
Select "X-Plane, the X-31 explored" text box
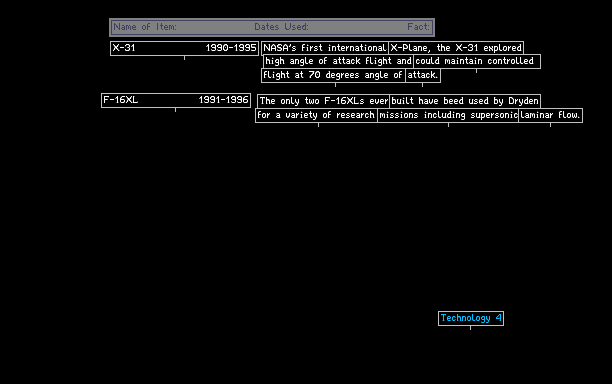(456, 48)
